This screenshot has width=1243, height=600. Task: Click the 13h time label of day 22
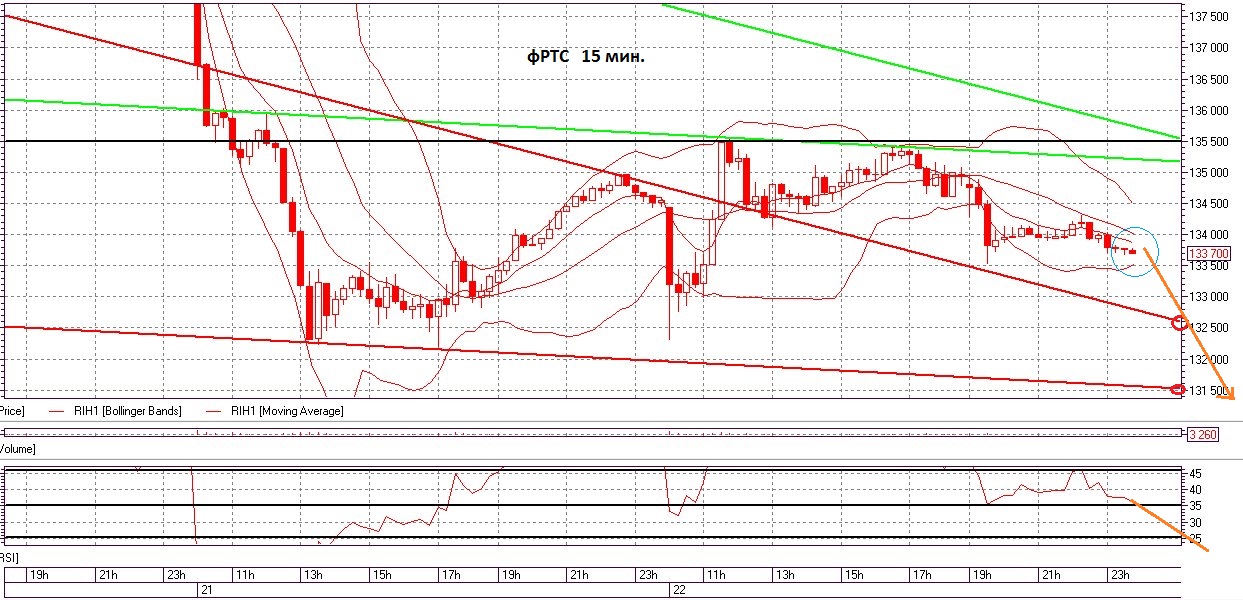784,575
